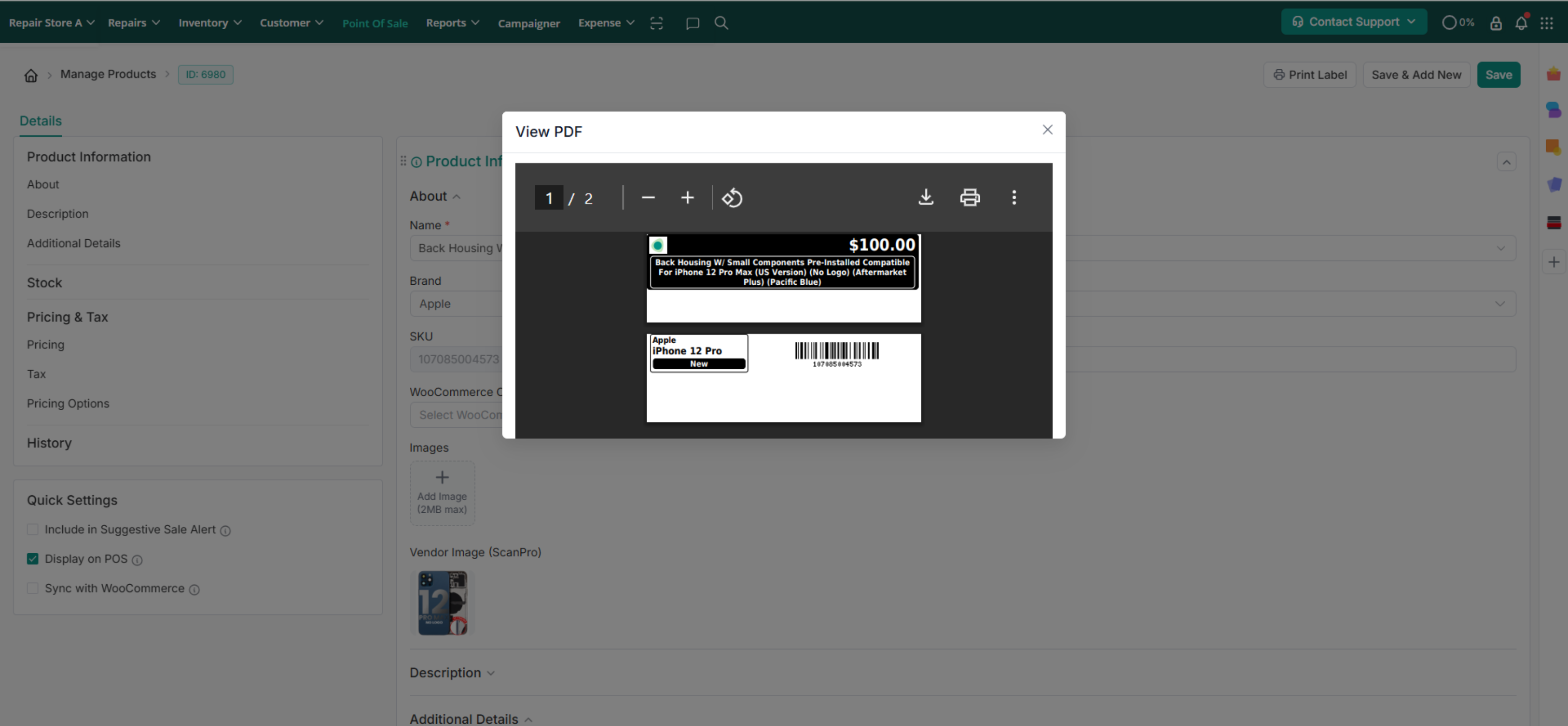This screenshot has height=726, width=1568.
Task: Print the PDF from viewer toolbar
Action: click(970, 197)
